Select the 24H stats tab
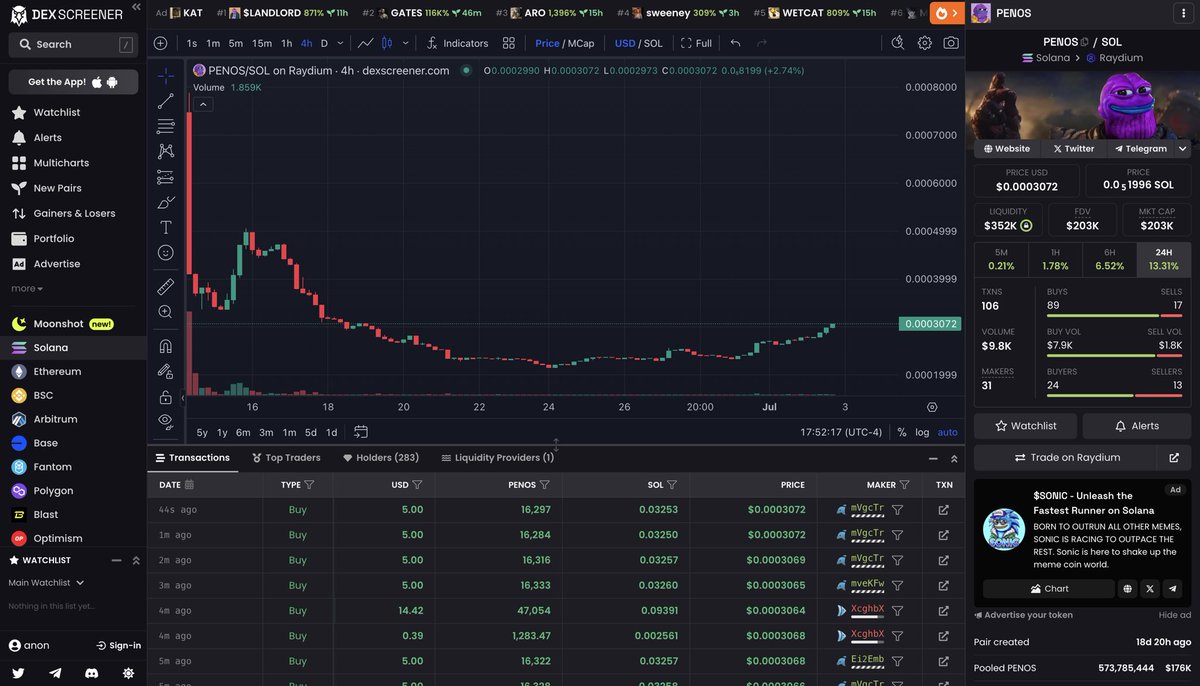Image resolution: width=1200 pixels, height=686 pixels. (1164, 260)
